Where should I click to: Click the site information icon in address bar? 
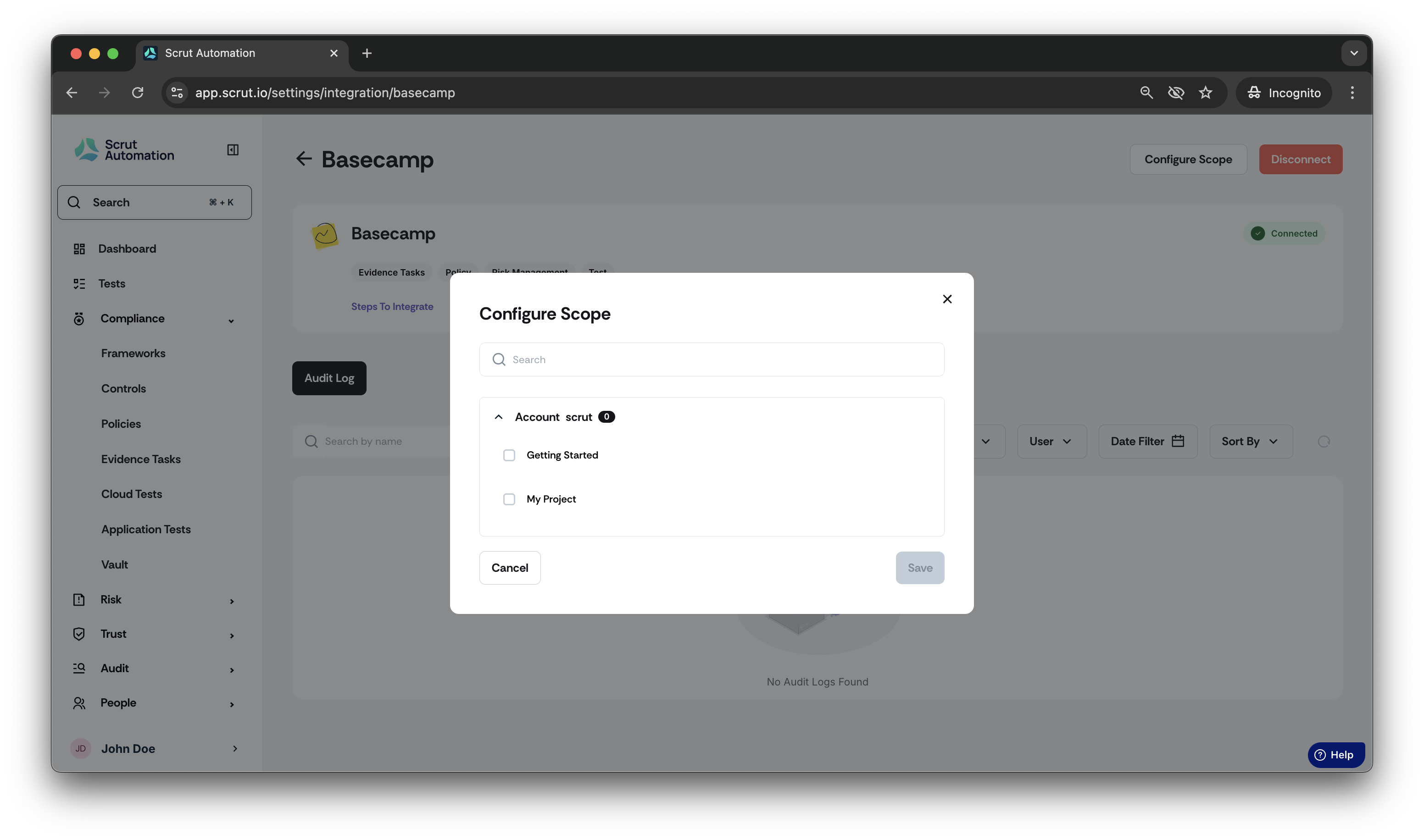click(x=177, y=93)
